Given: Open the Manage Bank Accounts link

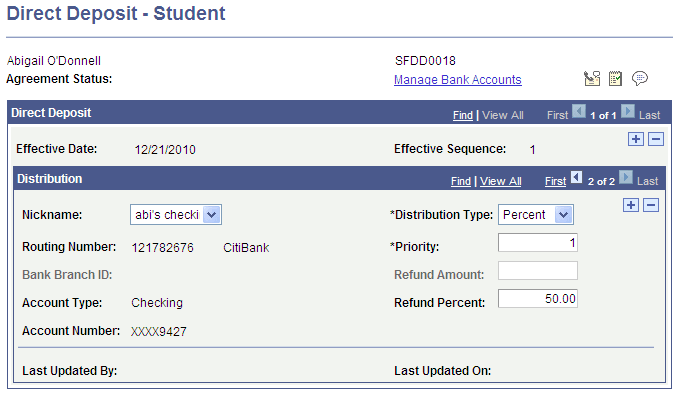Looking at the screenshot, I should click(x=458, y=80).
